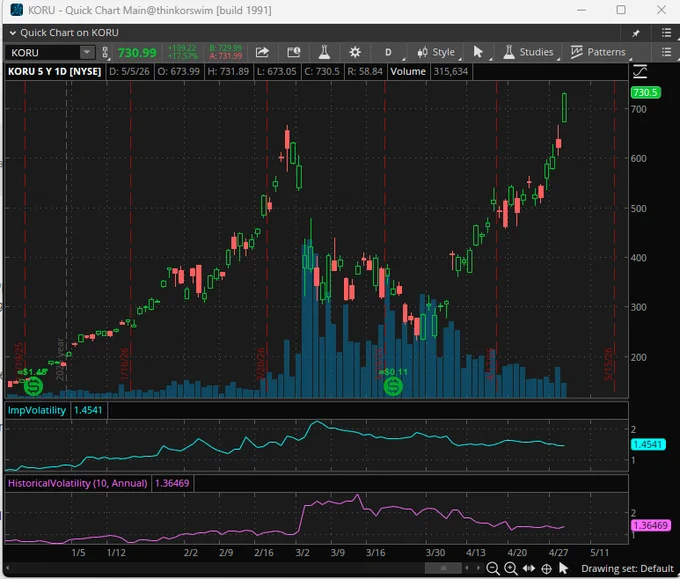The width and height of the screenshot is (680, 579).
Task: Open chart settings gear icon
Action: pyautogui.click(x=355, y=52)
